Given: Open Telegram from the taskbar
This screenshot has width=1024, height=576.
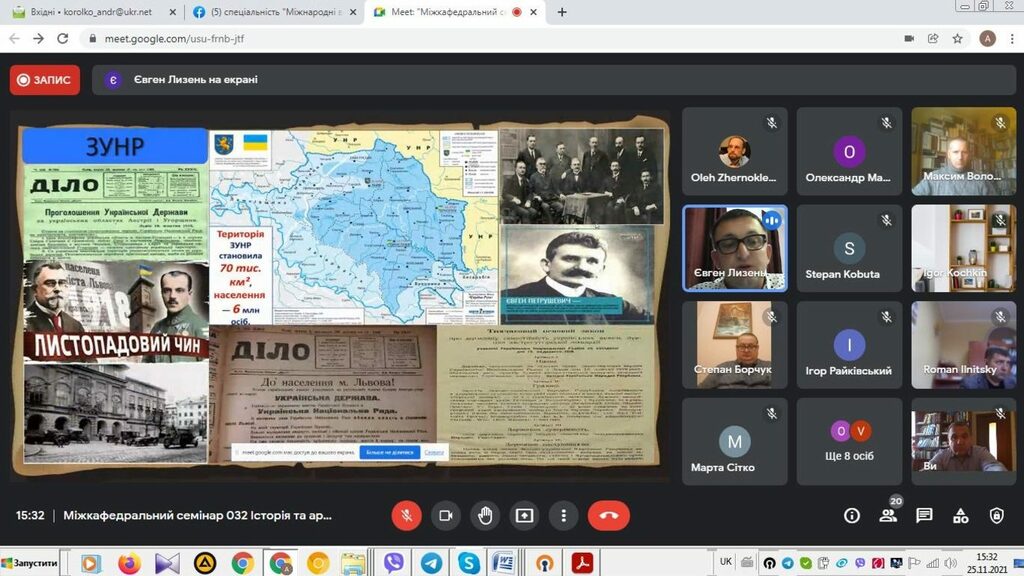Looking at the screenshot, I should 431,563.
